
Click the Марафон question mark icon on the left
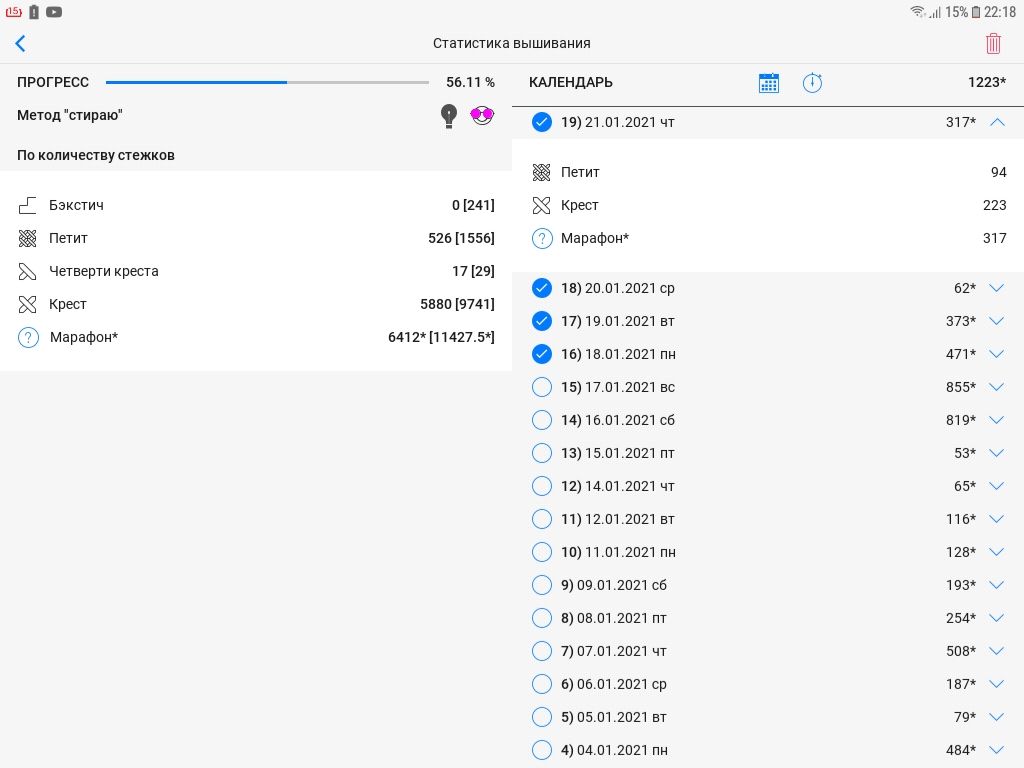[x=28, y=337]
